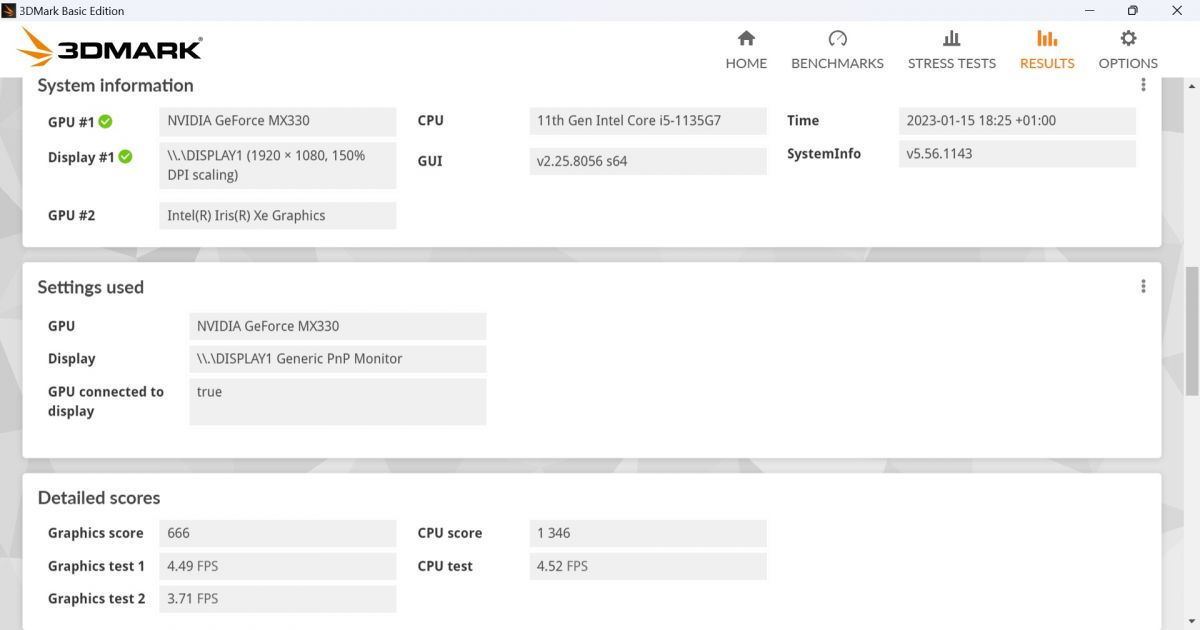Click the 3DMark title bar app icon
This screenshot has height=630, width=1200.
tap(8, 10)
